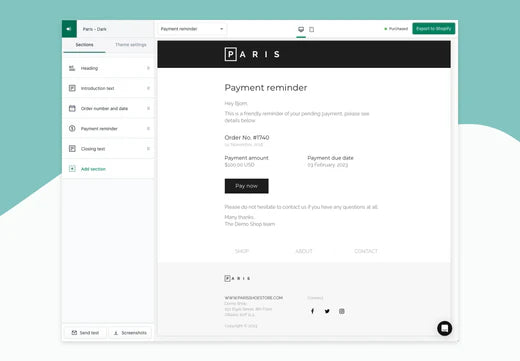Open Instagram icon in email footer
Viewport: 520px width, 361px height.
(x=342, y=311)
